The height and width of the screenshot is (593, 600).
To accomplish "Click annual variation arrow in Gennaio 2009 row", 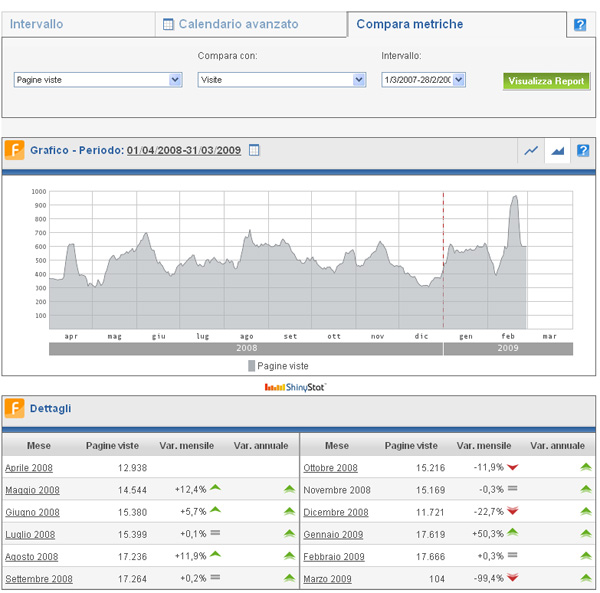I will [x=586, y=533].
